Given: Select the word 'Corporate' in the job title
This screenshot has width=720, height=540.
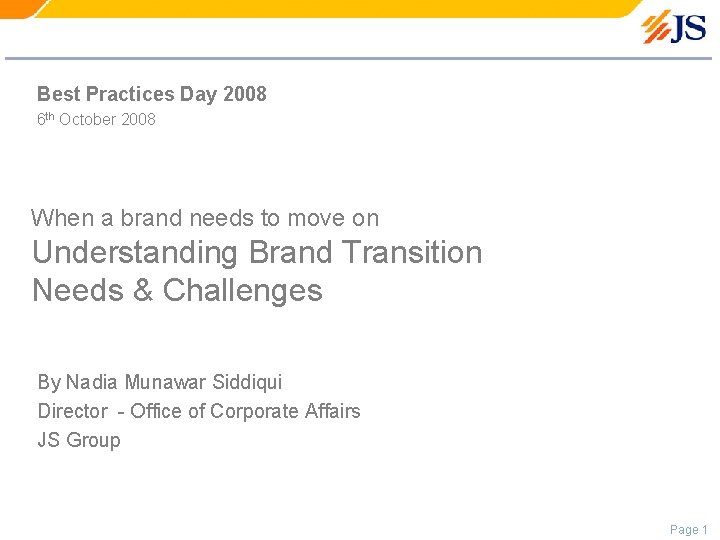Looking at the screenshot, I should [254, 412].
